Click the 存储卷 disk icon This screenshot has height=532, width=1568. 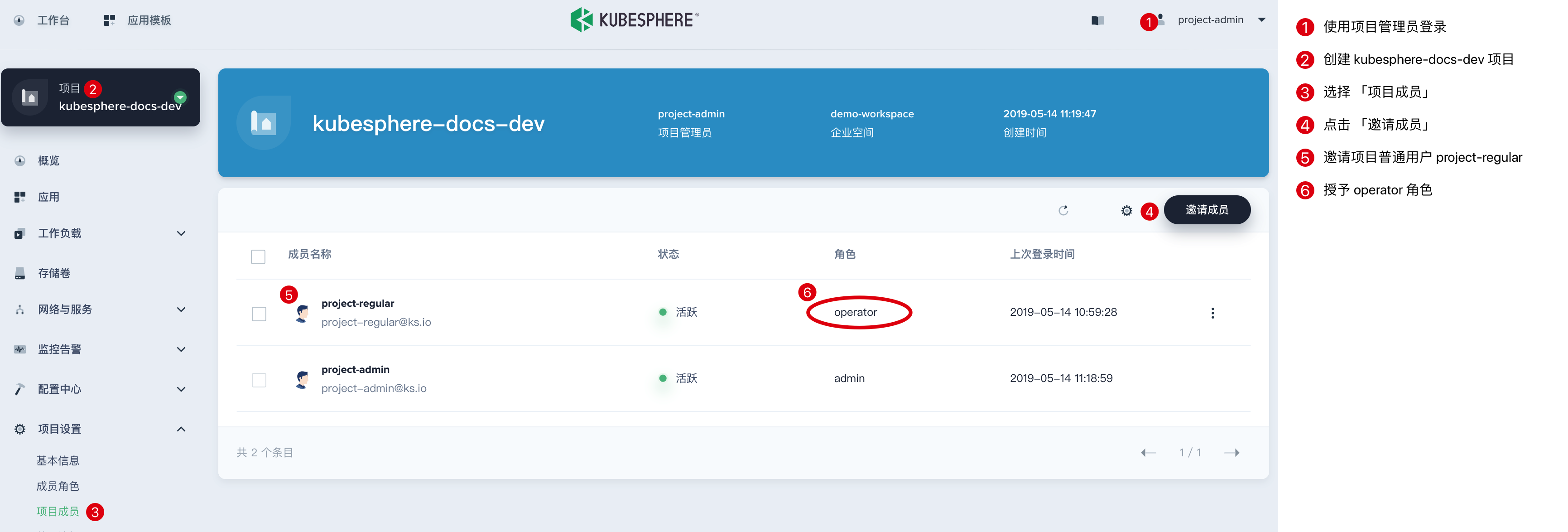tap(20, 273)
